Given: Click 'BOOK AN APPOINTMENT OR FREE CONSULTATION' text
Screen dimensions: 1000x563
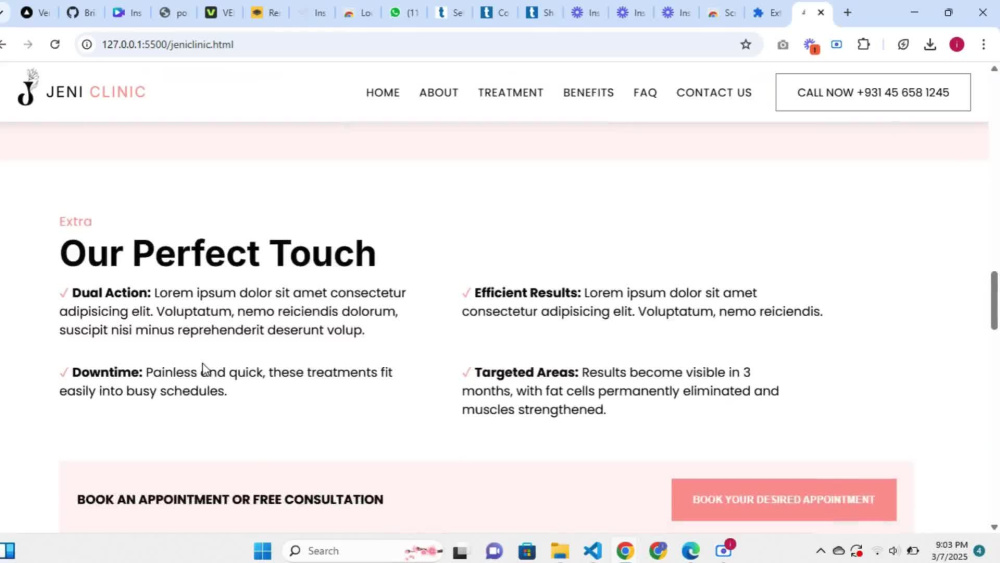Looking at the screenshot, I should point(230,499).
